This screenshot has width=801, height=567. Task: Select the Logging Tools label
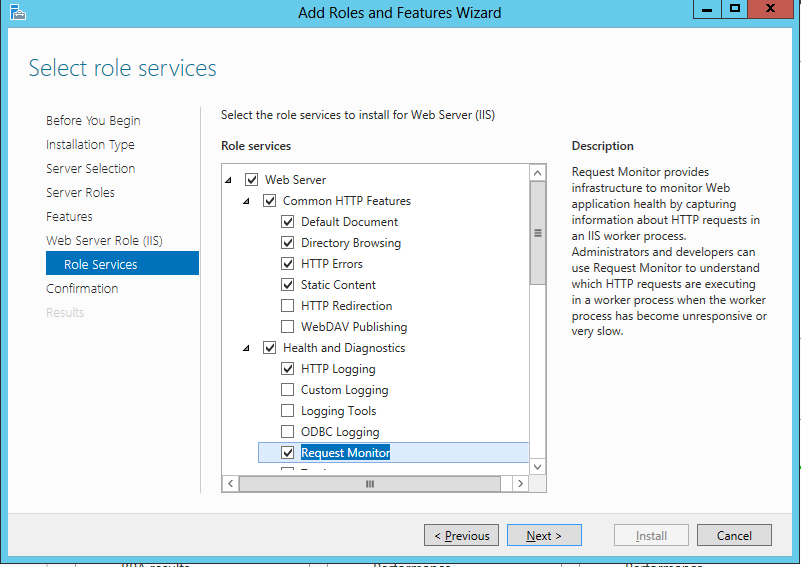(x=338, y=411)
